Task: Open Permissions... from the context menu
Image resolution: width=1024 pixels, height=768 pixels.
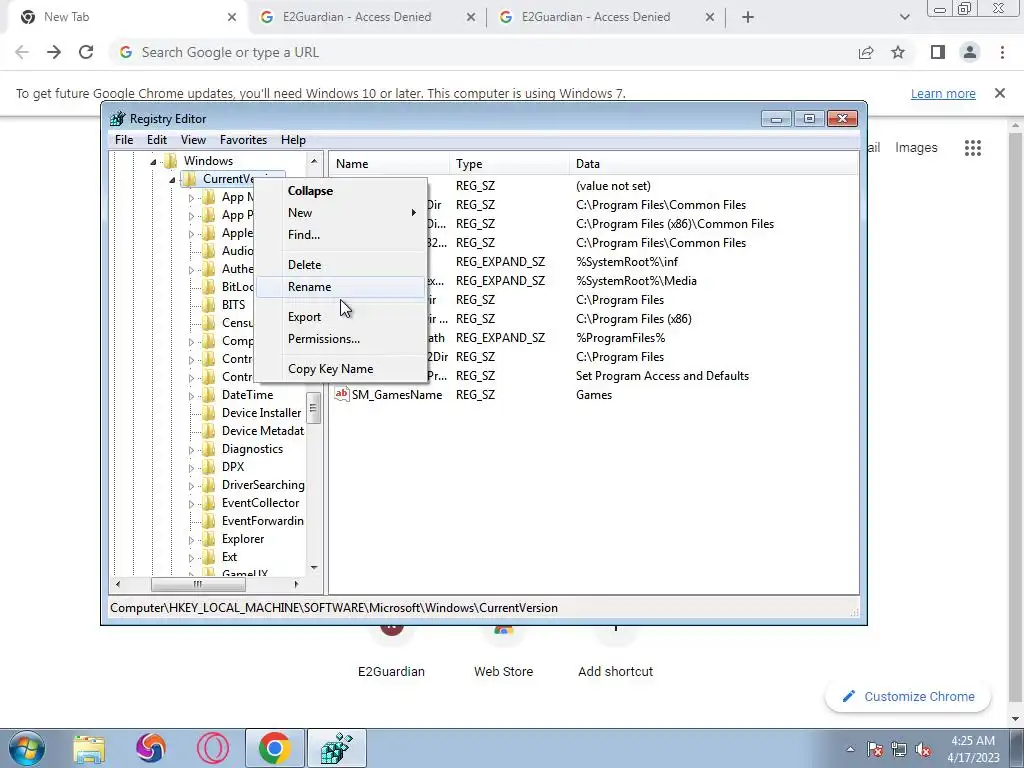Action: click(x=340, y=339)
